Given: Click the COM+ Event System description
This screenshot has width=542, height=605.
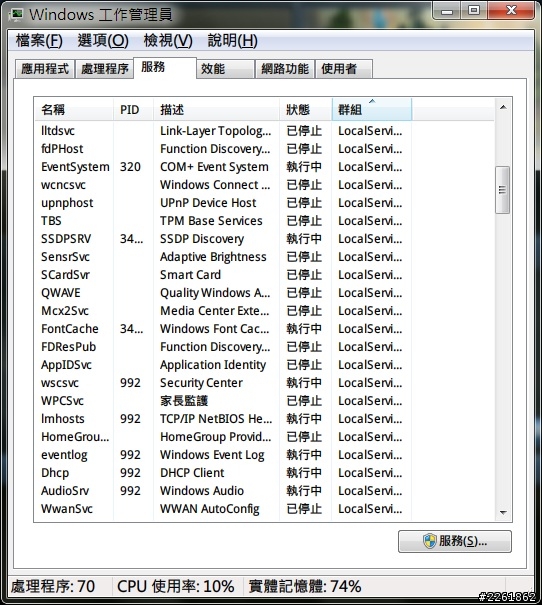Looking at the screenshot, I should tap(214, 167).
